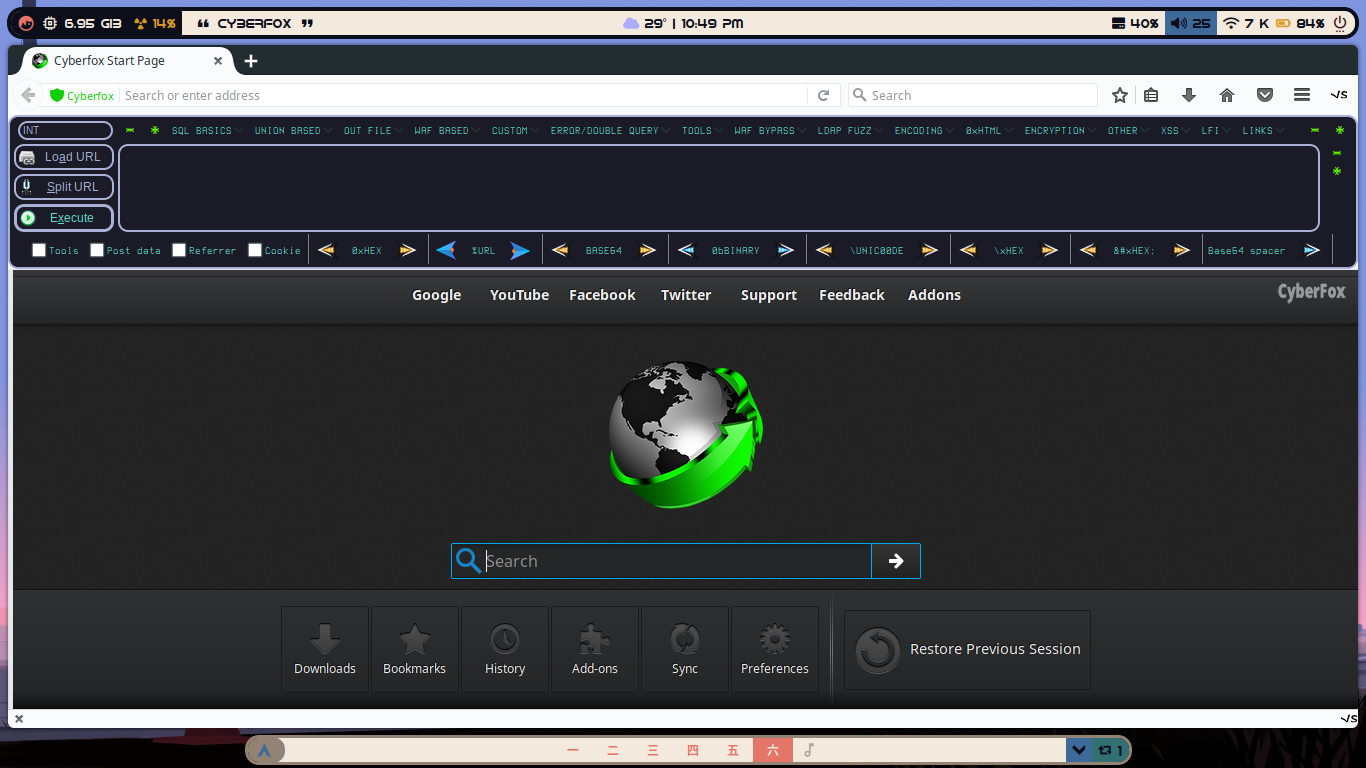Open the Bookmarks tile on start page
The width and height of the screenshot is (1366, 768).
coord(415,649)
